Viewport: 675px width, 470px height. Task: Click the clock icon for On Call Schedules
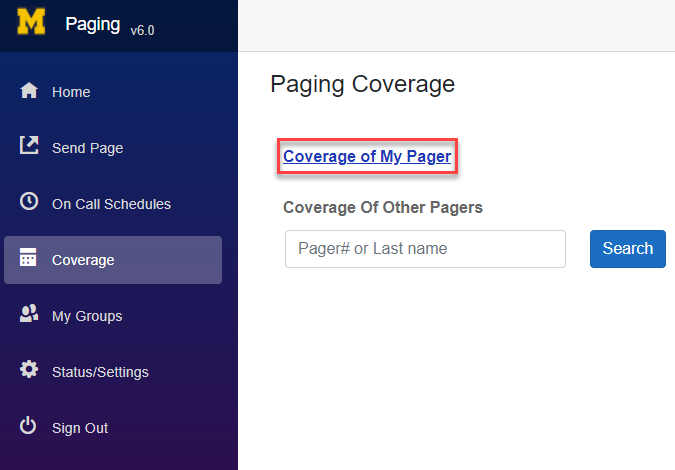click(29, 203)
